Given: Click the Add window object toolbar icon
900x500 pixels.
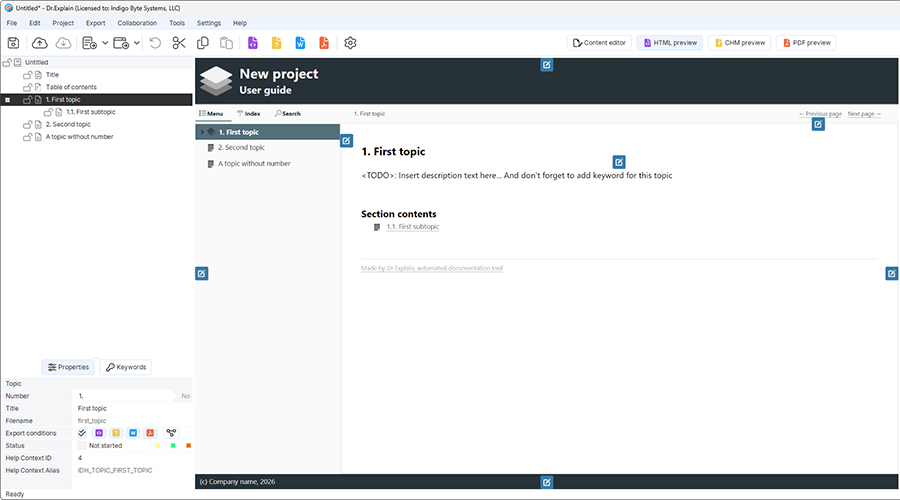Looking at the screenshot, I should [x=121, y=43].
